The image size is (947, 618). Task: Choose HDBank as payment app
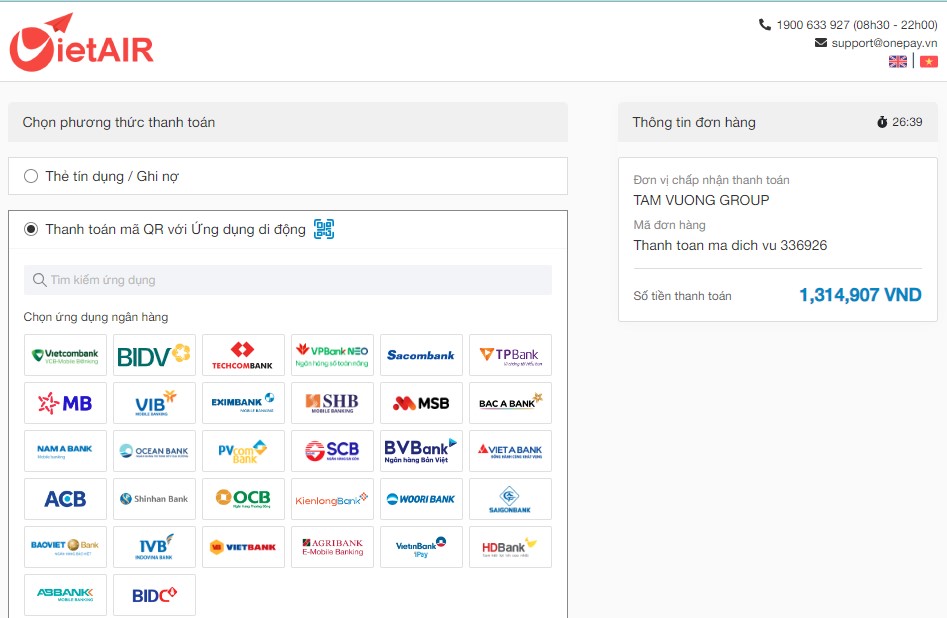click(510, 546)
